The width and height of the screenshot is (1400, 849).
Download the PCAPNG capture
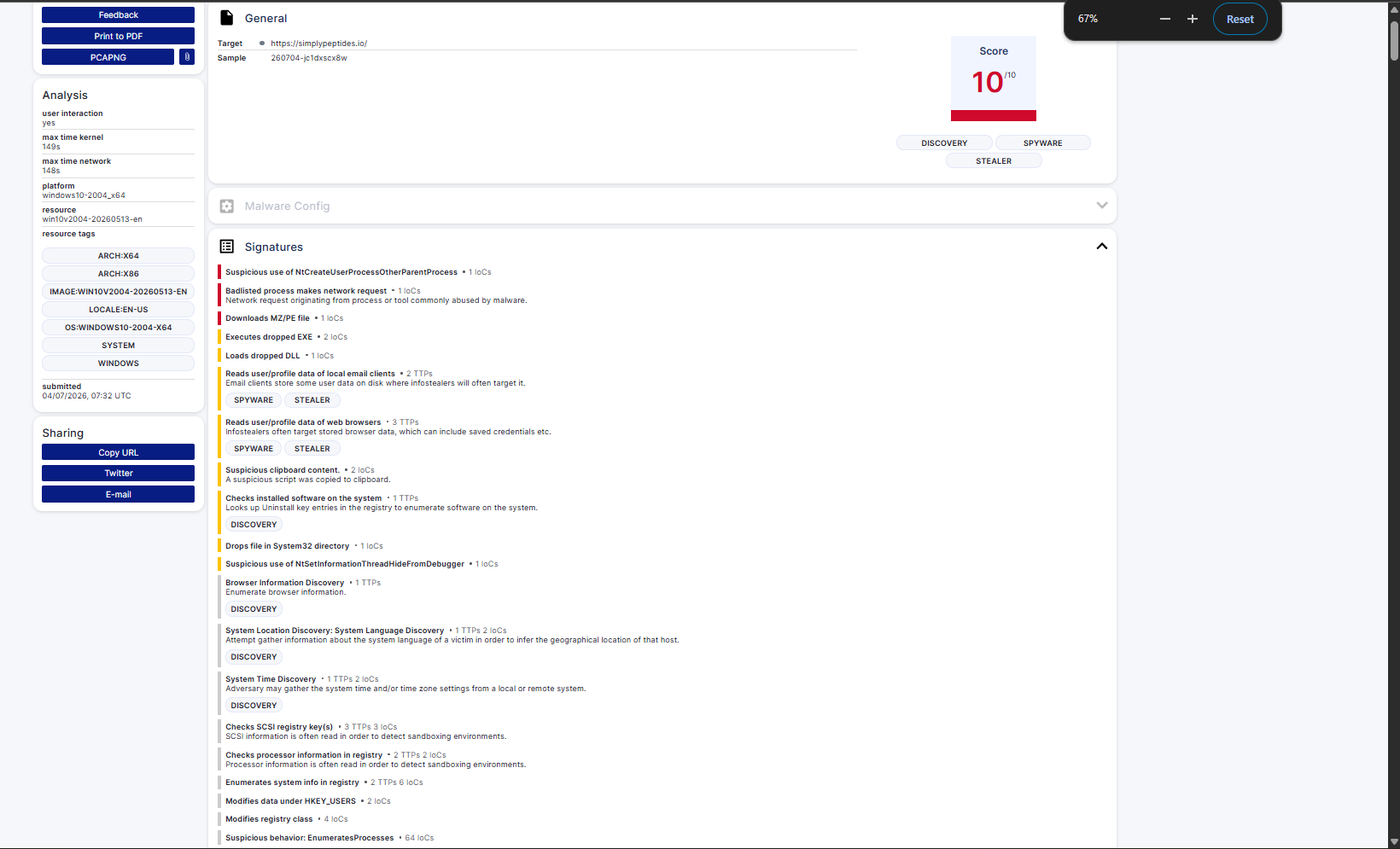tap(108, 57)
